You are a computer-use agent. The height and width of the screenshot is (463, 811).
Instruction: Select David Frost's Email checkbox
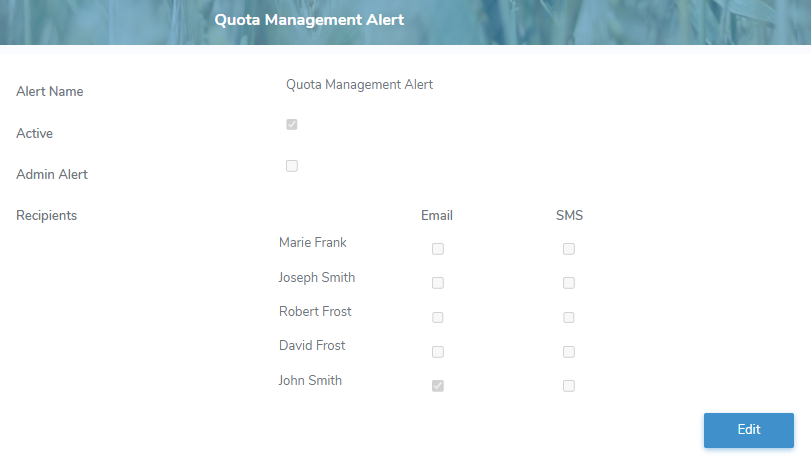pyautogui.click(x=437, y=352)
